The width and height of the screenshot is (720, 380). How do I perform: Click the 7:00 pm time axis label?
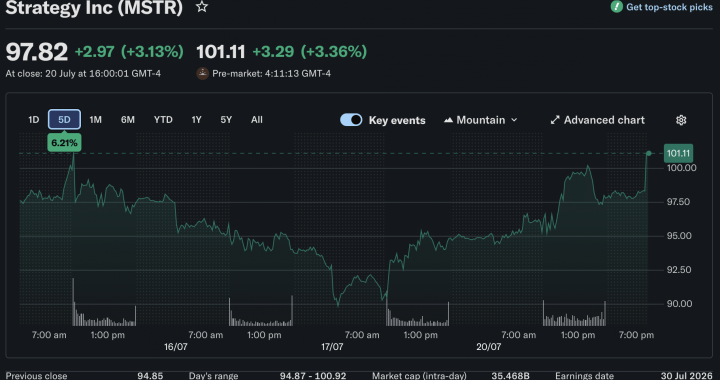click(x=636, y=335)
